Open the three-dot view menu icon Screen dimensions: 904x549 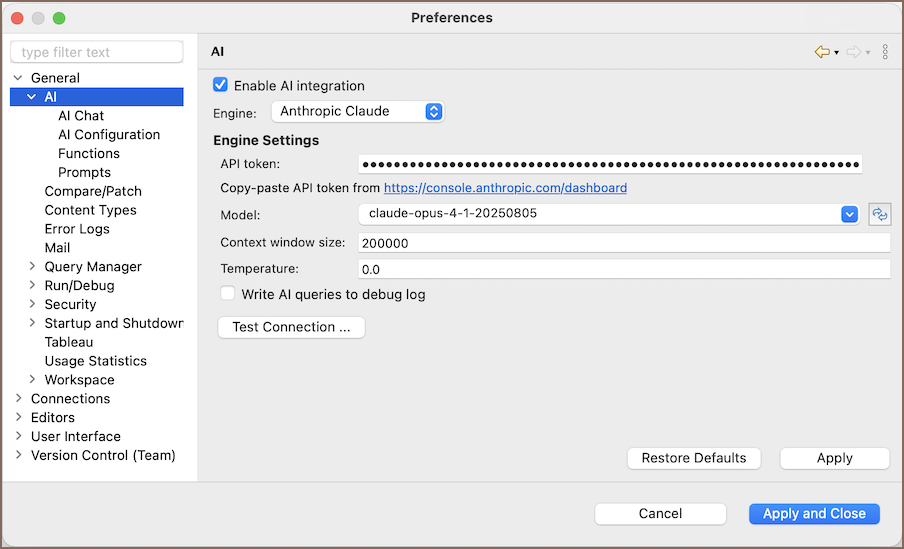(x=885, y=52)
